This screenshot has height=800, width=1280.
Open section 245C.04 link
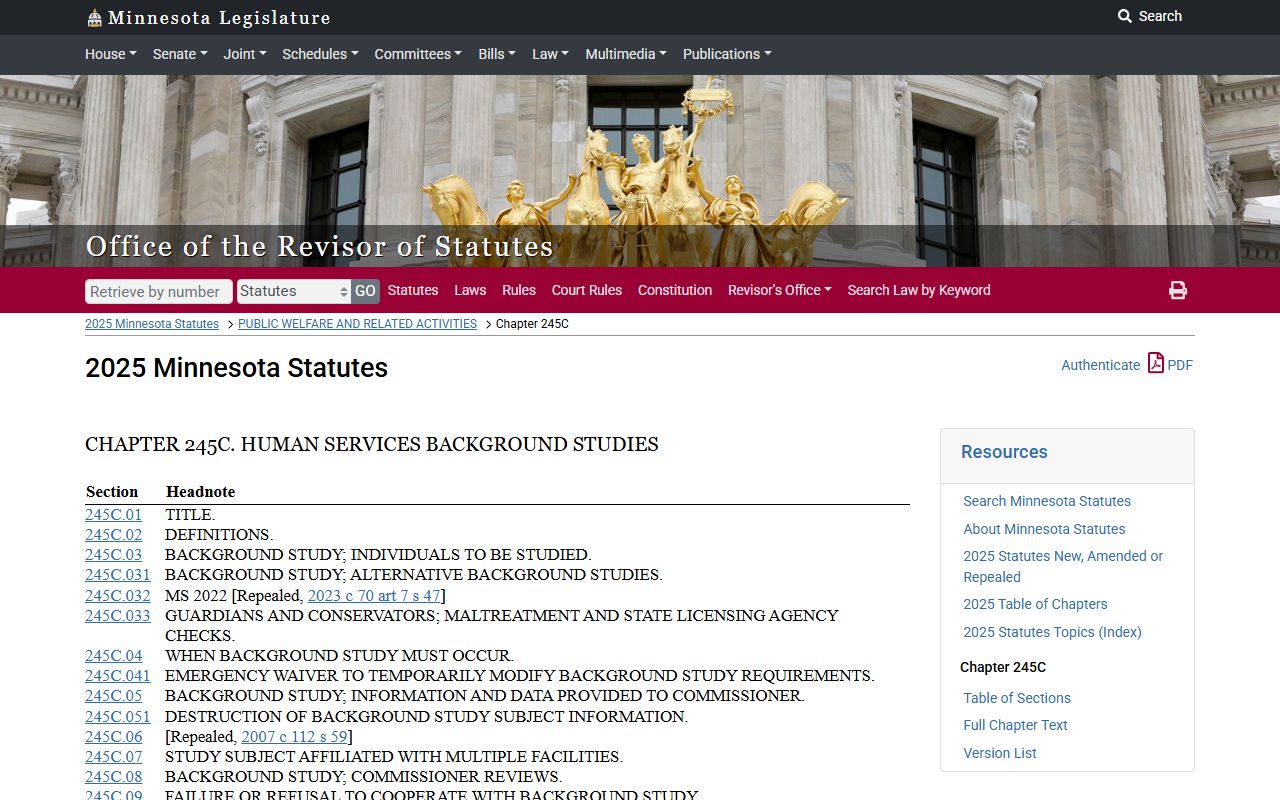click(113, 656)
